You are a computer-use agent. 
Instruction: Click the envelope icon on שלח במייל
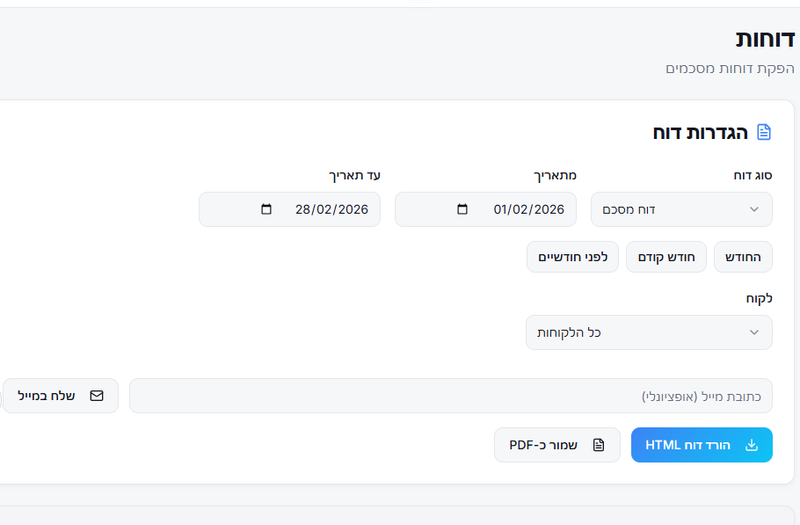(x=97, y=396)
